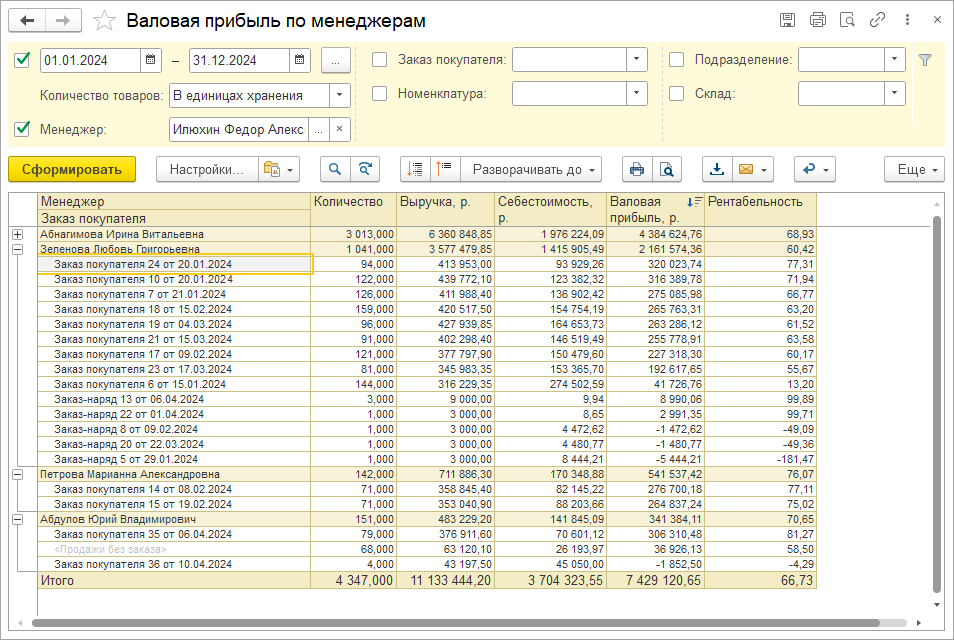Open the find magnifier icon in toolbar
Viewport: 954px width, 640px height.
(x=335, y=170)
